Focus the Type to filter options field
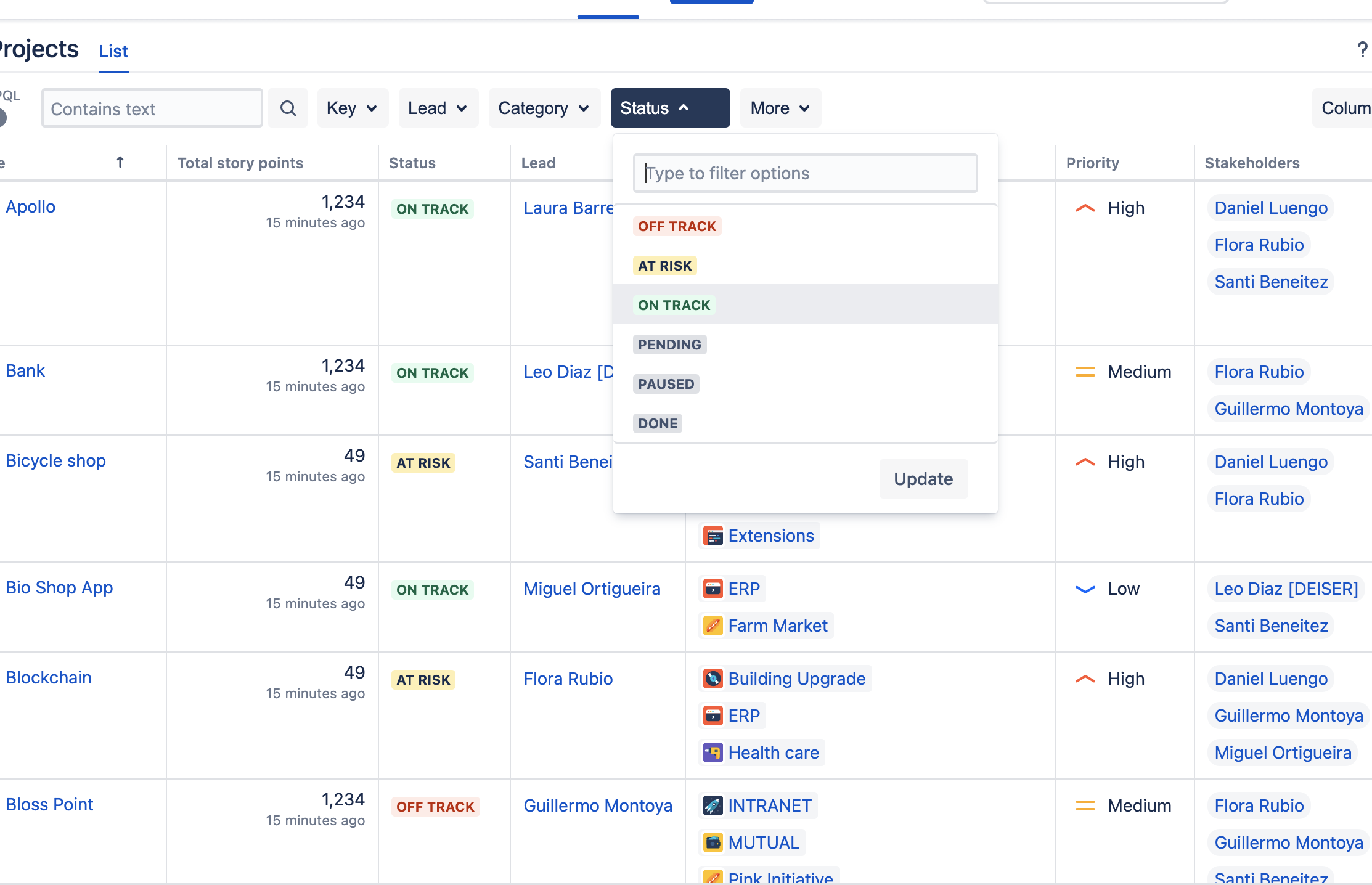Screen dimensions: 1372x885 pyautogui.click(x=805, y=174)
